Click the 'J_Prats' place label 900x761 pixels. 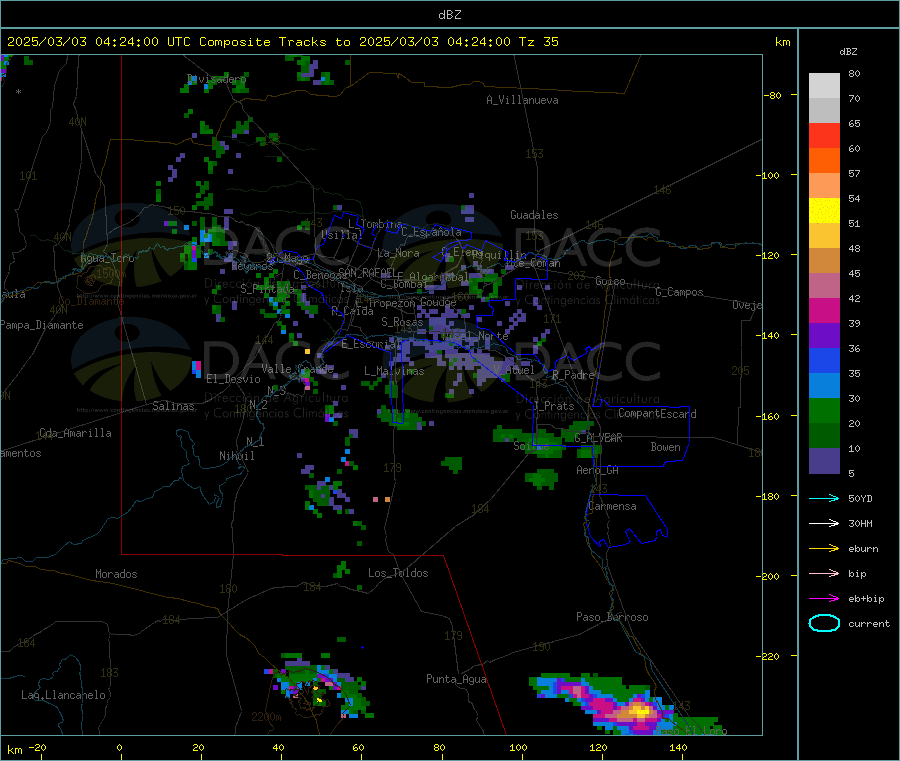coord(553,406)
